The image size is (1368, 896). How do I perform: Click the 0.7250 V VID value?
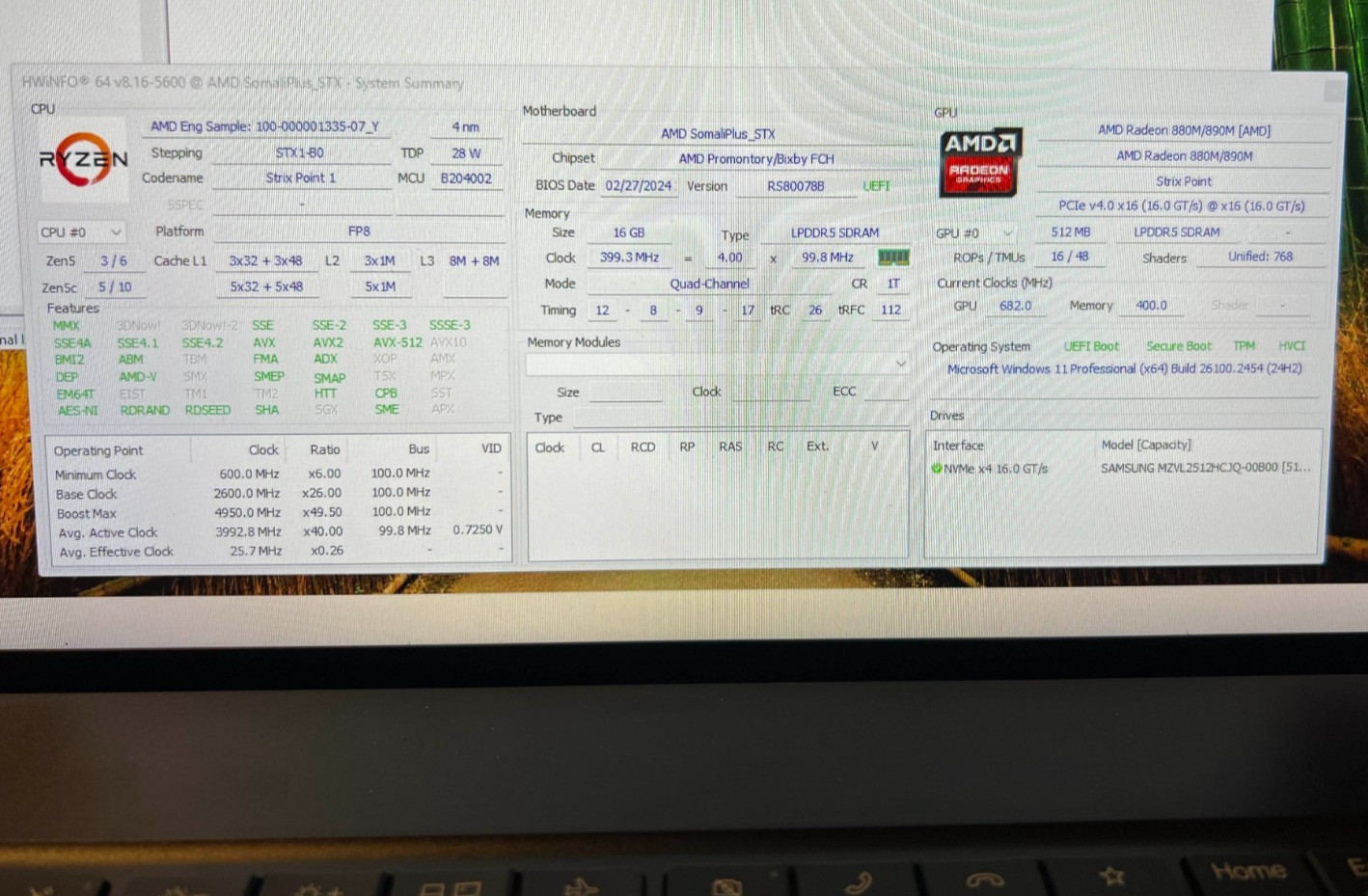pyautogui.click(x=478, y=530)
